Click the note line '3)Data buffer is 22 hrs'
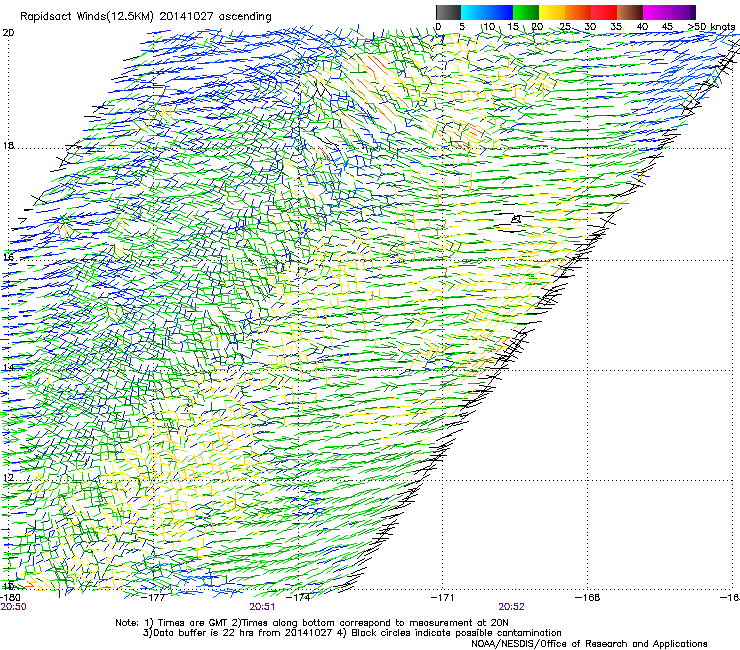The height and width of the screenshot is (650, 740). click(x=352, y=633)
